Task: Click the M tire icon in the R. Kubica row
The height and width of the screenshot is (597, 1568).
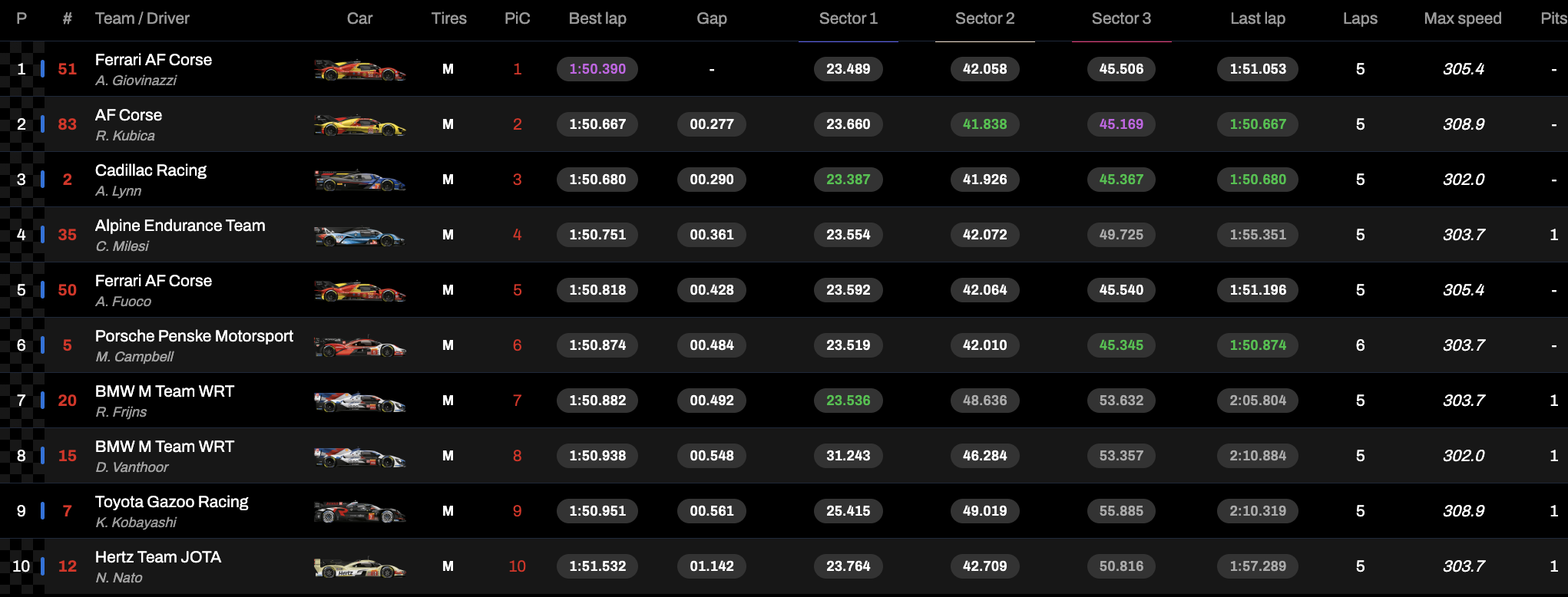Action: (448, 124)
